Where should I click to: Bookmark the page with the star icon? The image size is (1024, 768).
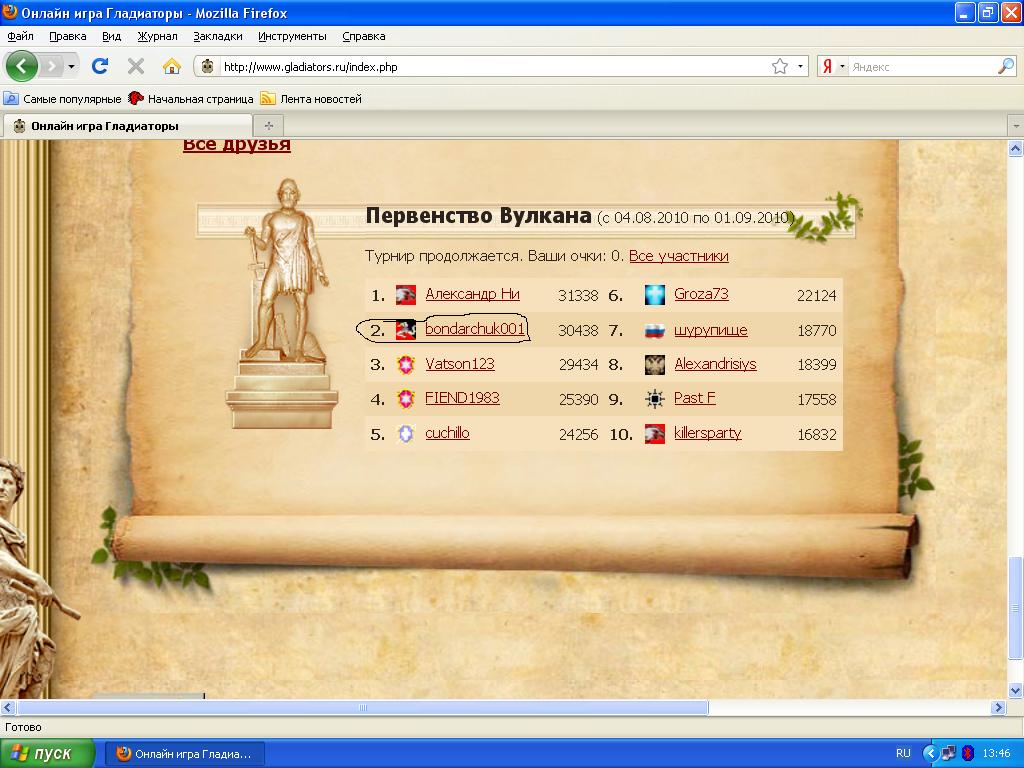point(780,66)
